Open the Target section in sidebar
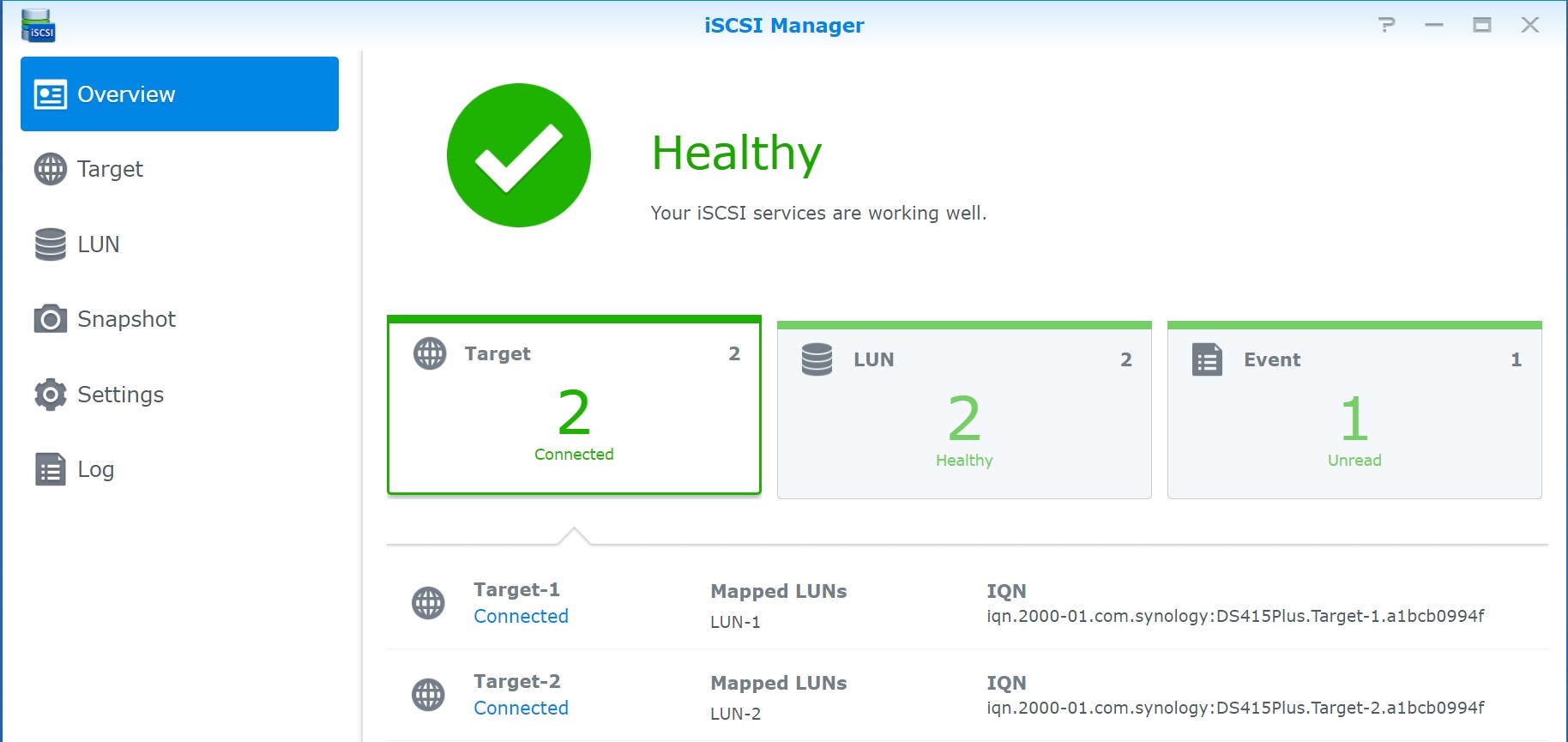 pyautogui.click(x=110, y=169)
